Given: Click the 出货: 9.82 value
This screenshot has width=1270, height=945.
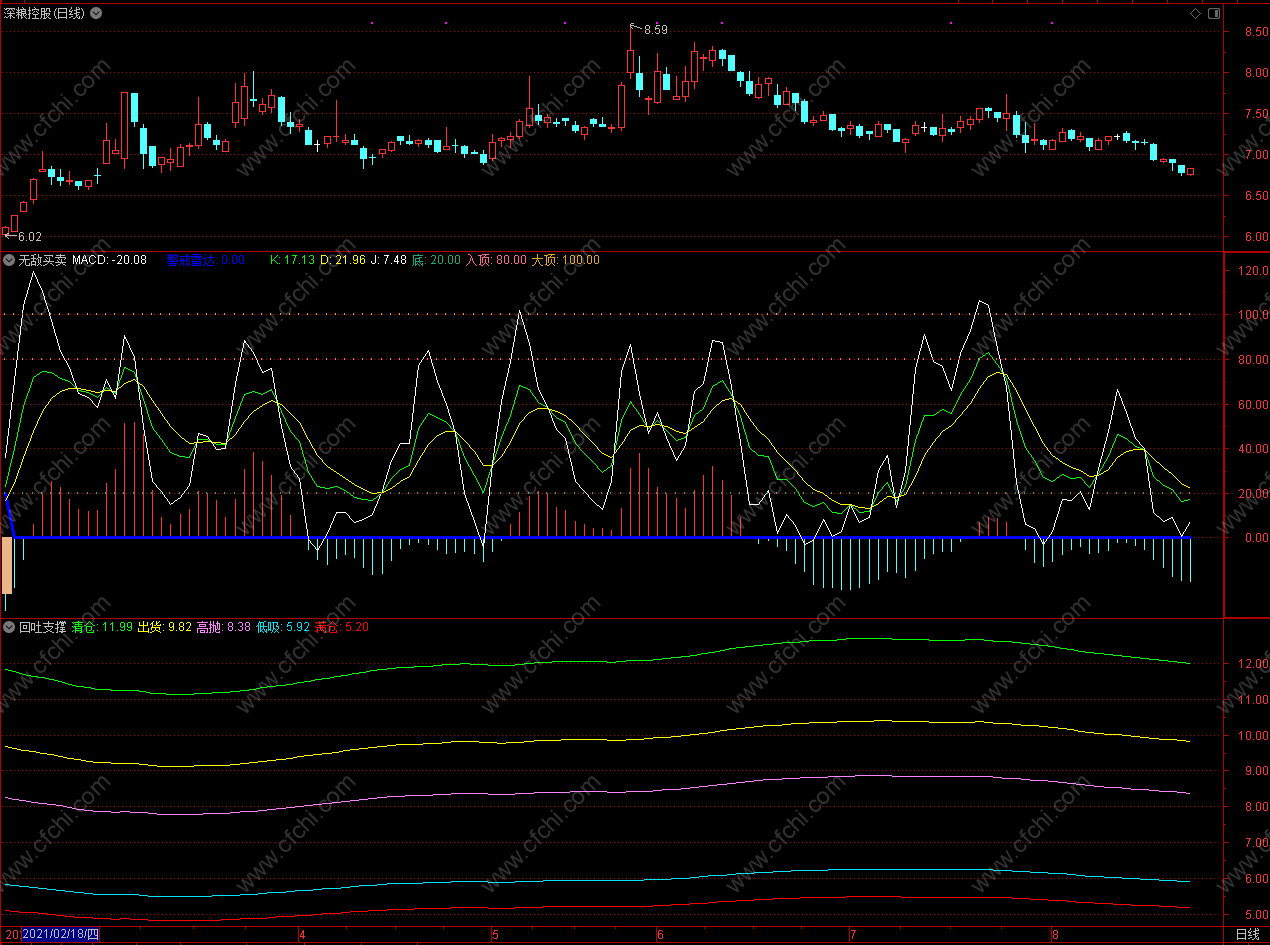Looking at the screenshot, I should (164, 628).
